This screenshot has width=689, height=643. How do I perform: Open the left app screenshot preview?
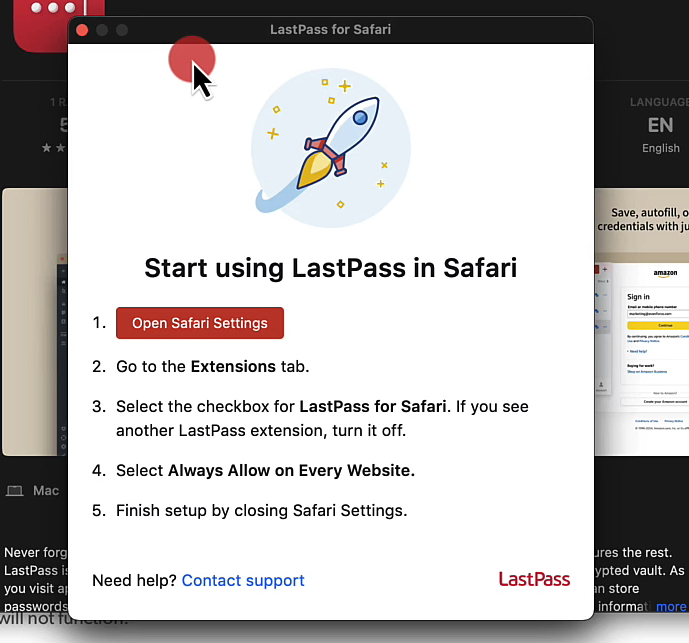tap(35, 320)
